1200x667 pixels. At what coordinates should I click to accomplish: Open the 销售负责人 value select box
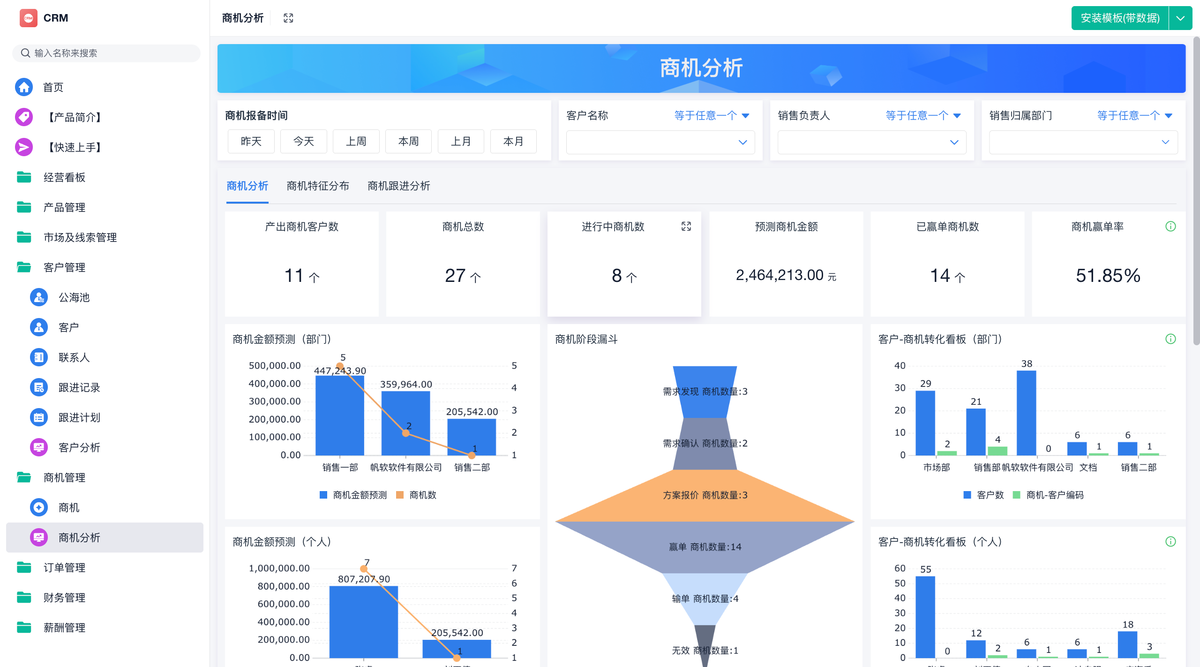(x=872, y=142)
